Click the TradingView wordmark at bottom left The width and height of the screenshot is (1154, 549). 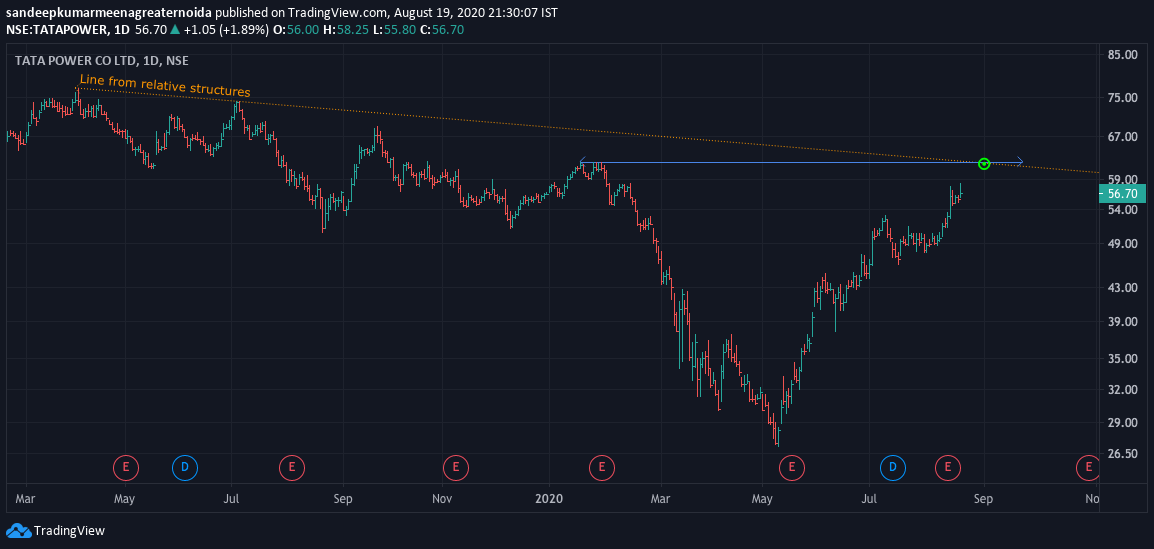tap(70, 531)
